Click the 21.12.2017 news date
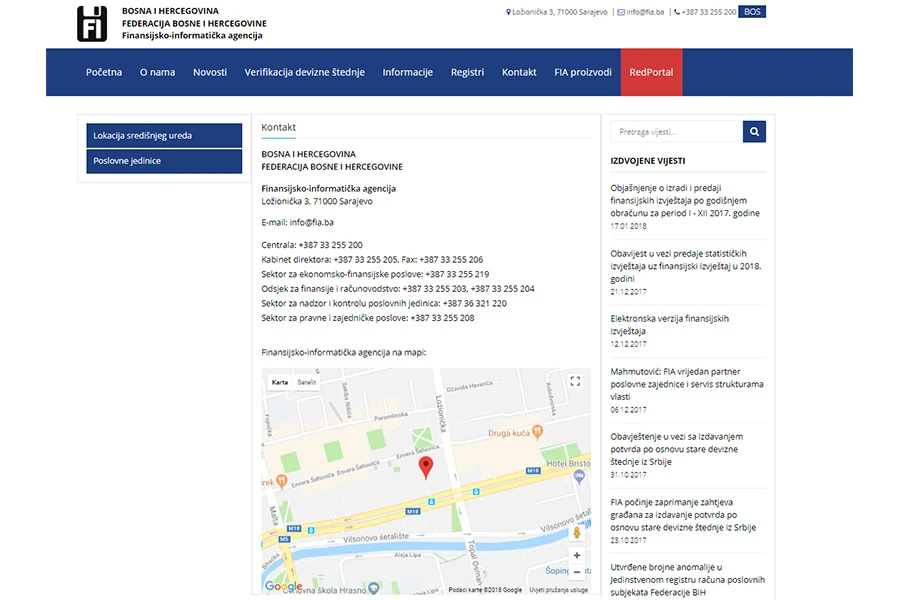900x600 pixels. pyautogui.click(x=629, y=292)
